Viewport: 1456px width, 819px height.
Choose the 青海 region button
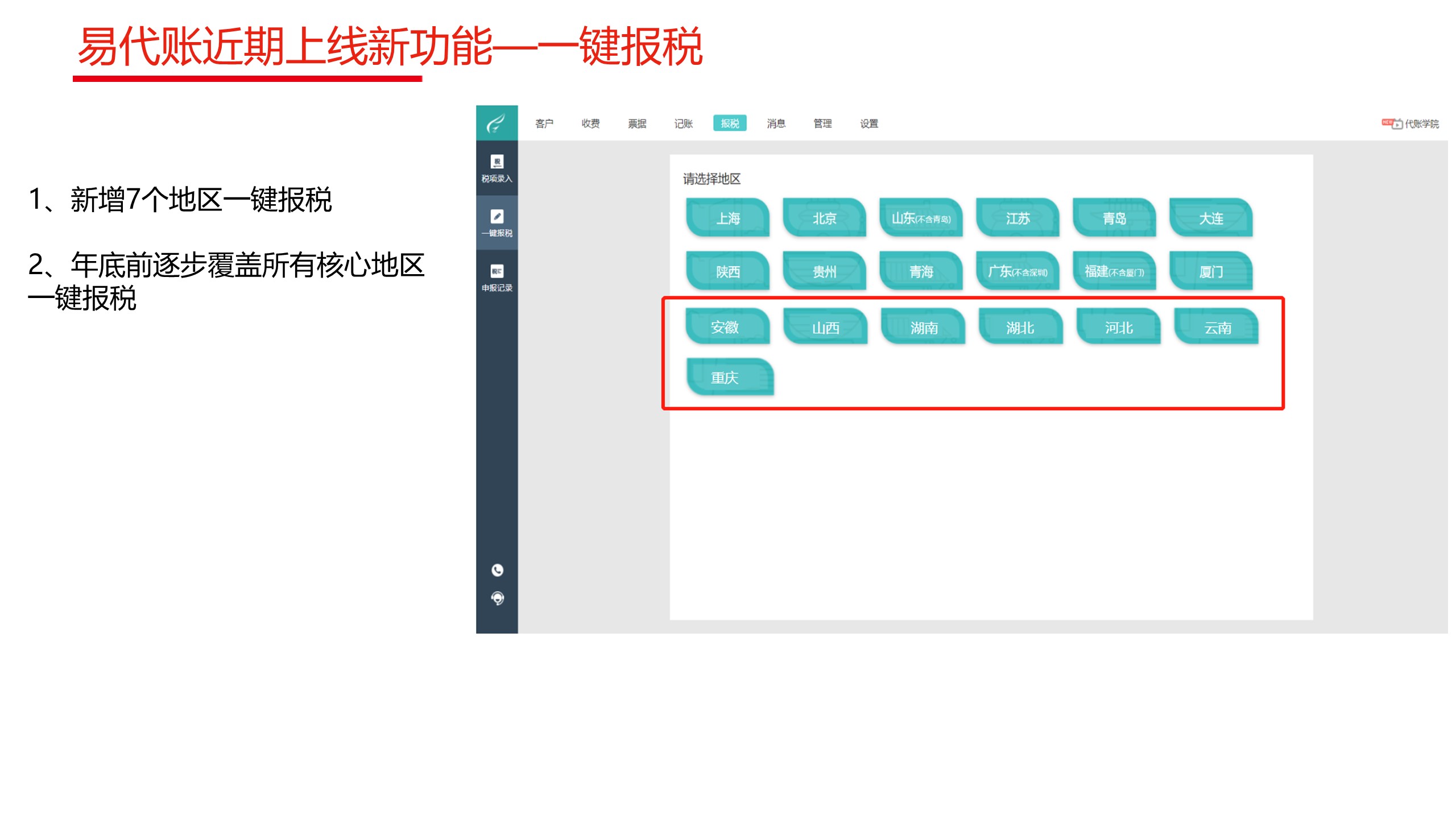point(921,271)
